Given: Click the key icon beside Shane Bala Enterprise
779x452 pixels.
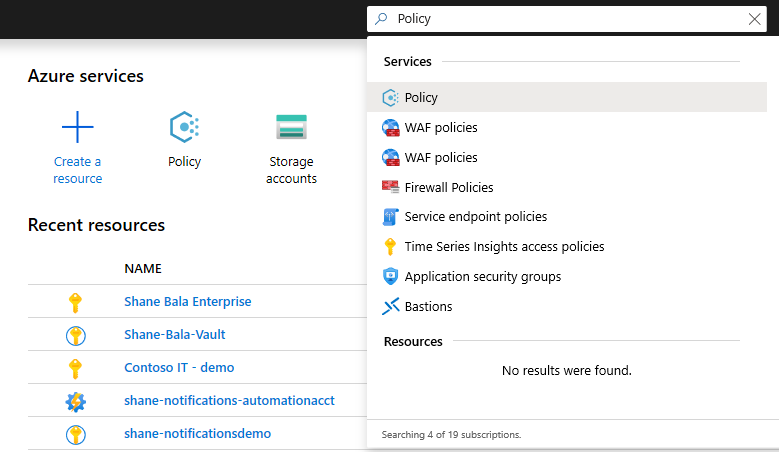Looking at the screenshot, I should tap(76, 302).
